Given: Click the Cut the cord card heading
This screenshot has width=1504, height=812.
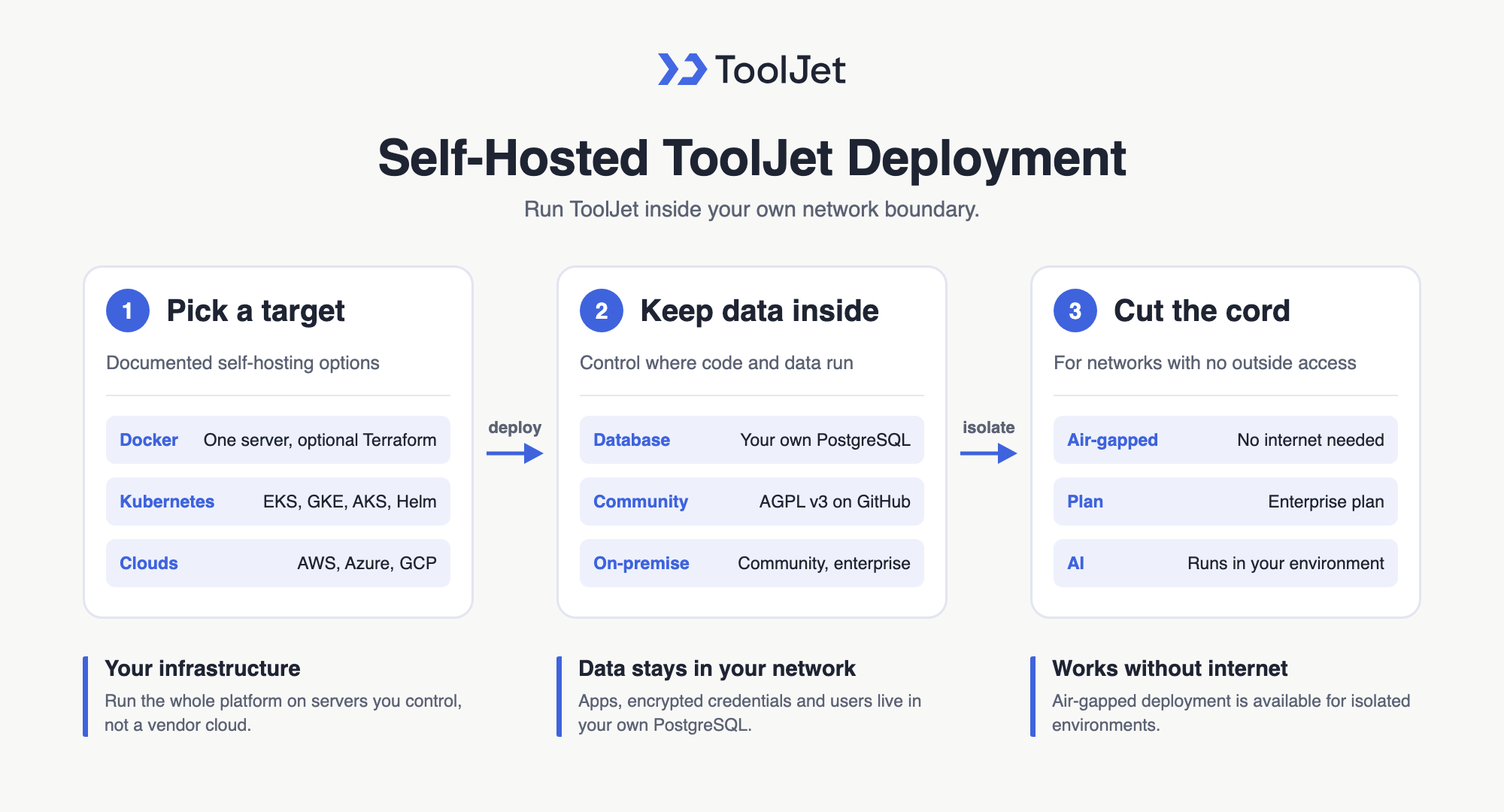Looking at the screenshot, I should [x=1202, y=311].
